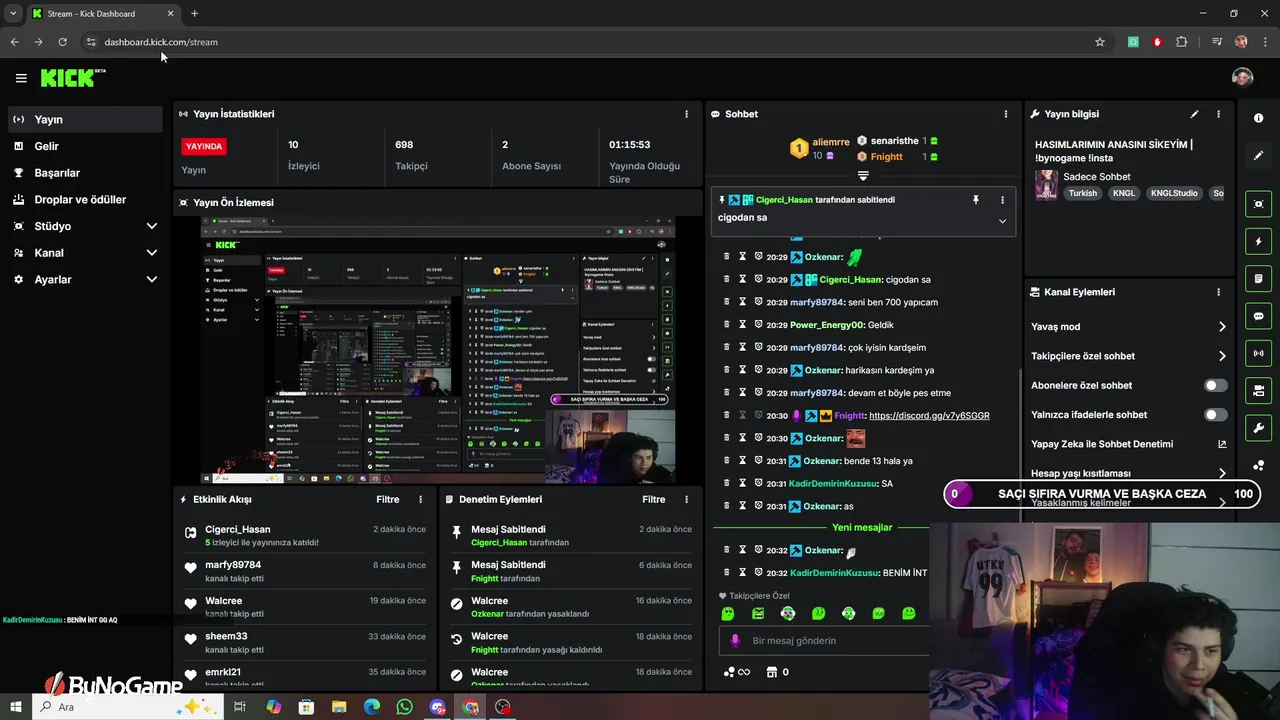Toggle the moderation panel icon in right rail
The height and width of the screenshot is (720, 1280).
tap(1259, 390)
